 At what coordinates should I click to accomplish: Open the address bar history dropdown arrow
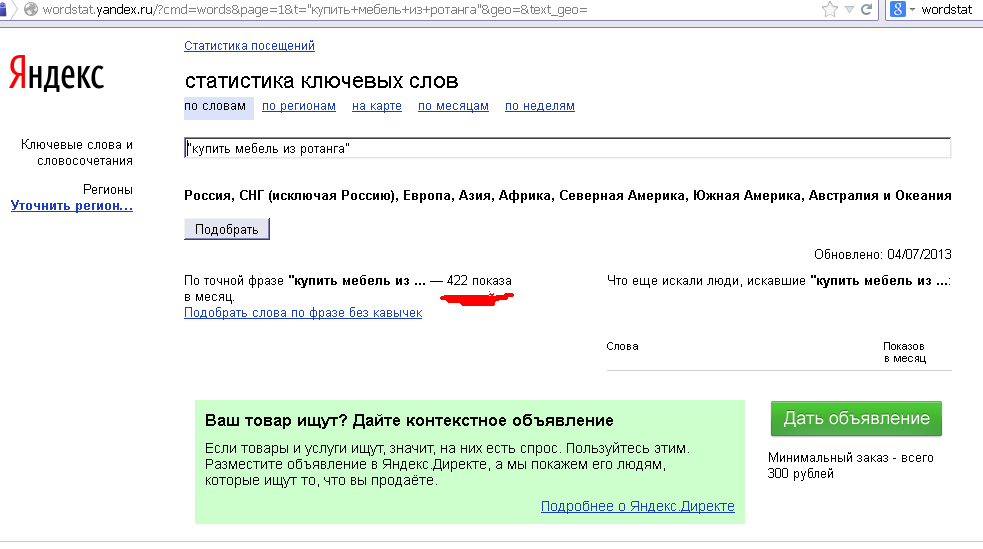pos(849,9)
